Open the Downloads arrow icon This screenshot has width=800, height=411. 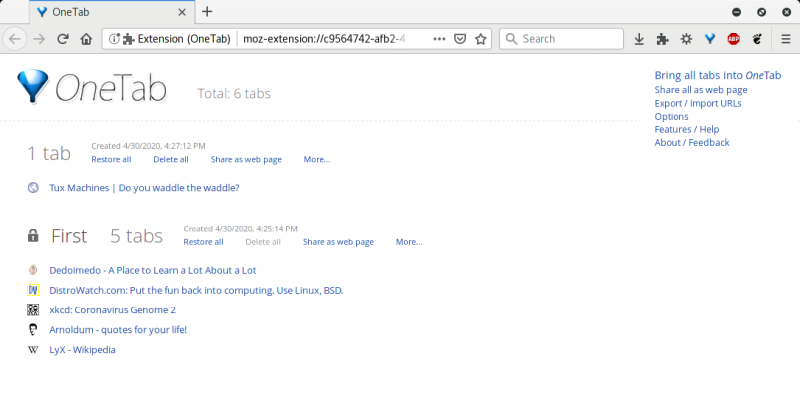click(639, 39)
